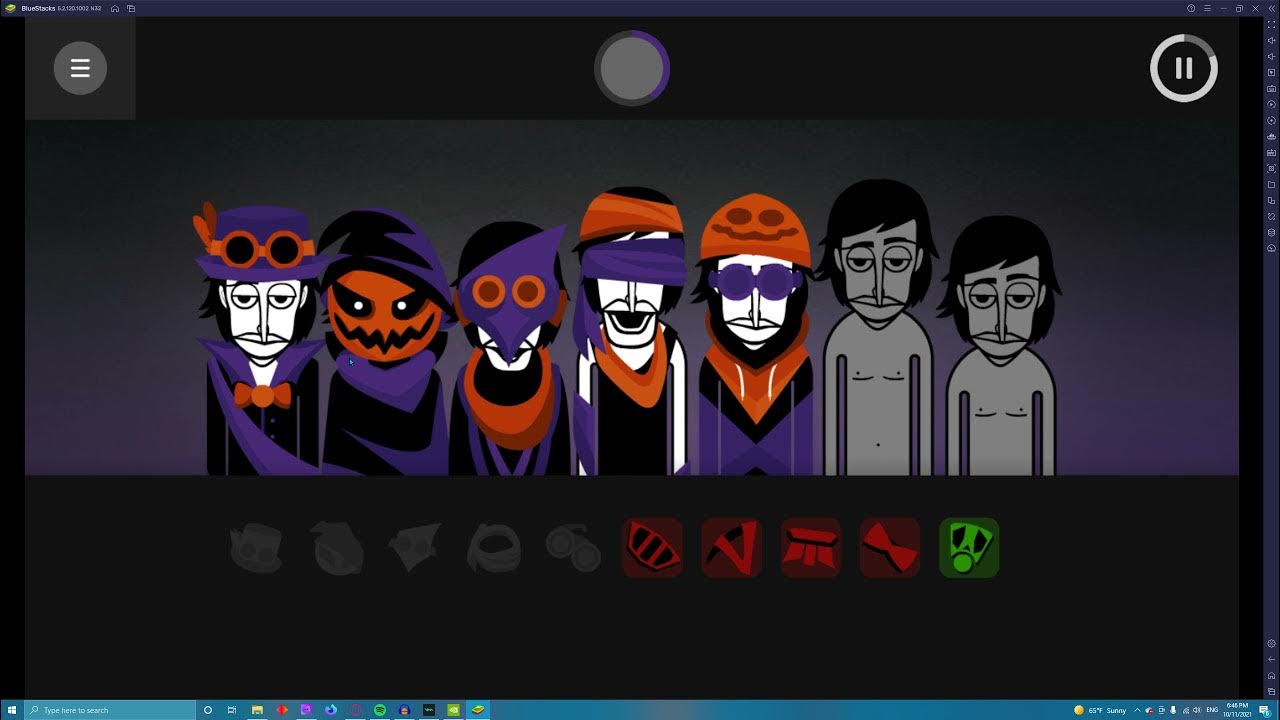Open BlueStacks settings gear at sidebar bottom
Viewport: 1280px width, 720px height.
pos(1271,643)
